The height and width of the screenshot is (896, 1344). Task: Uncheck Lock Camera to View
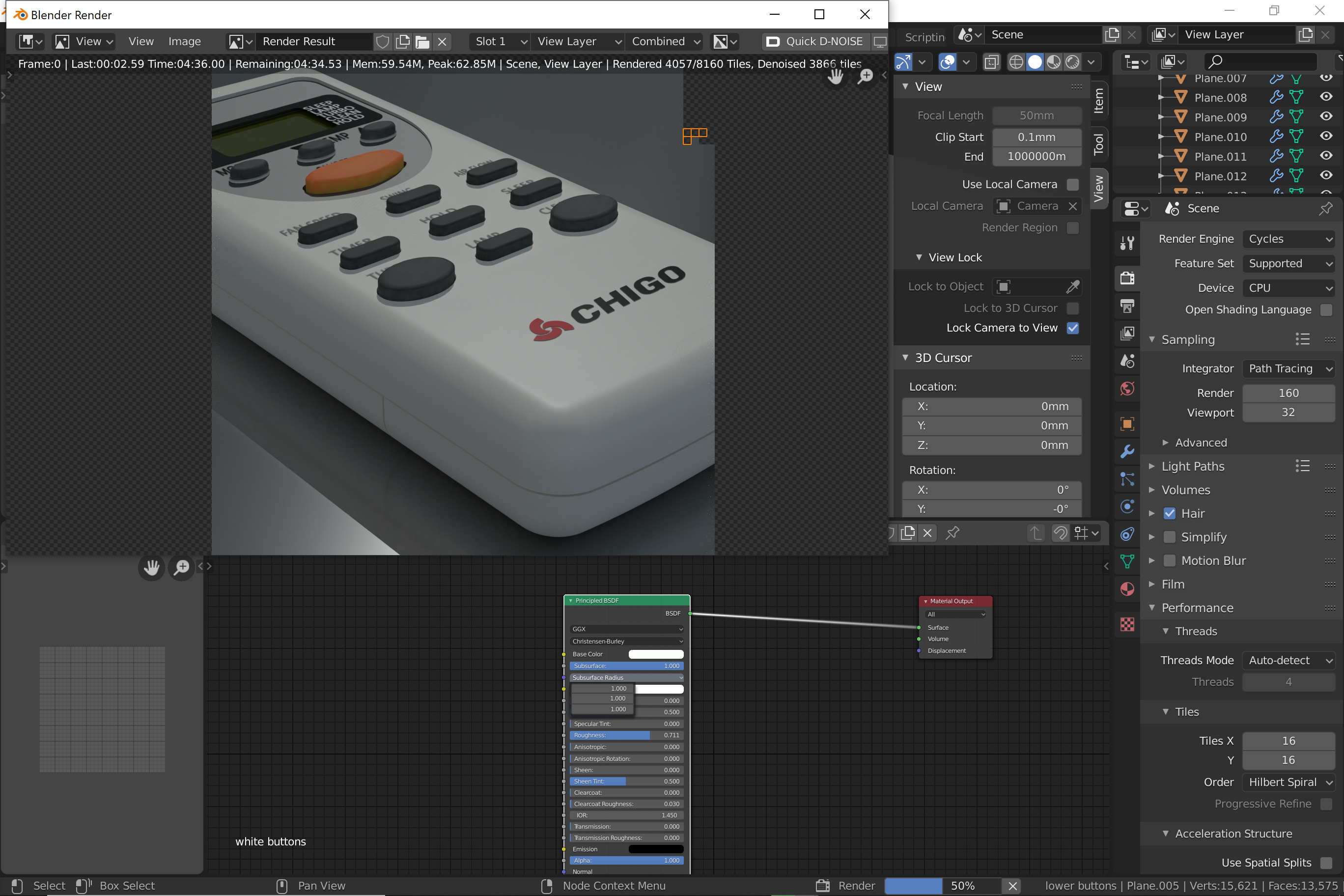pyautogui.click(x=1072, y=328)
